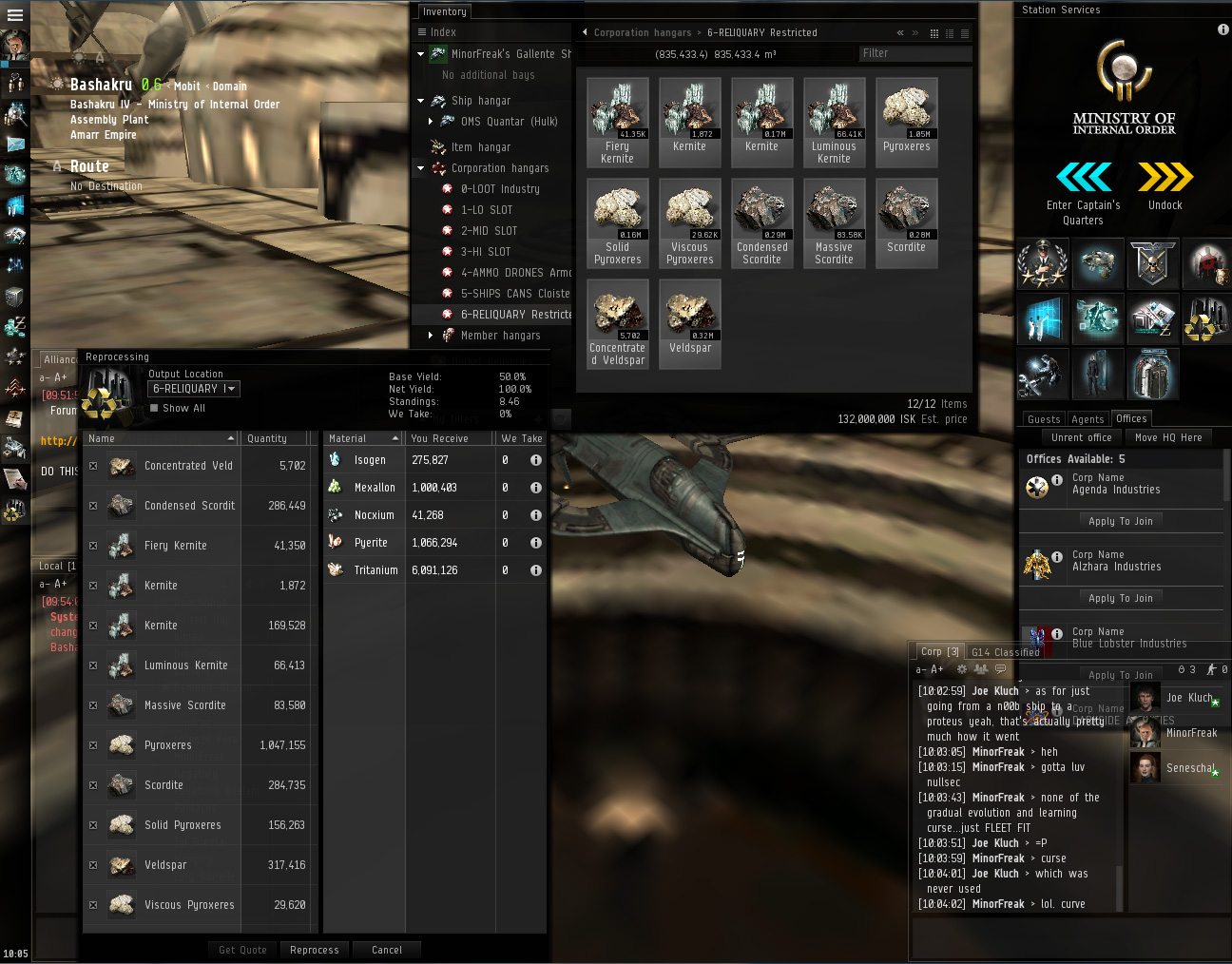Switch inventory to icon grid view
Viewport: 1232px width, 964px height.
pyautogui.click(x=934, y=33)
